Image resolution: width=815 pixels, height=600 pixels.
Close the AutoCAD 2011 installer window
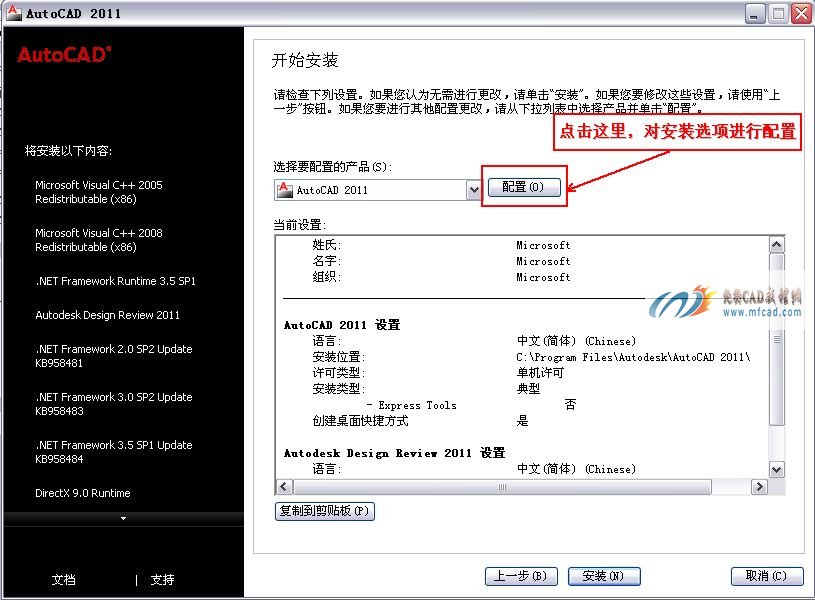click(x=801, y=14)
